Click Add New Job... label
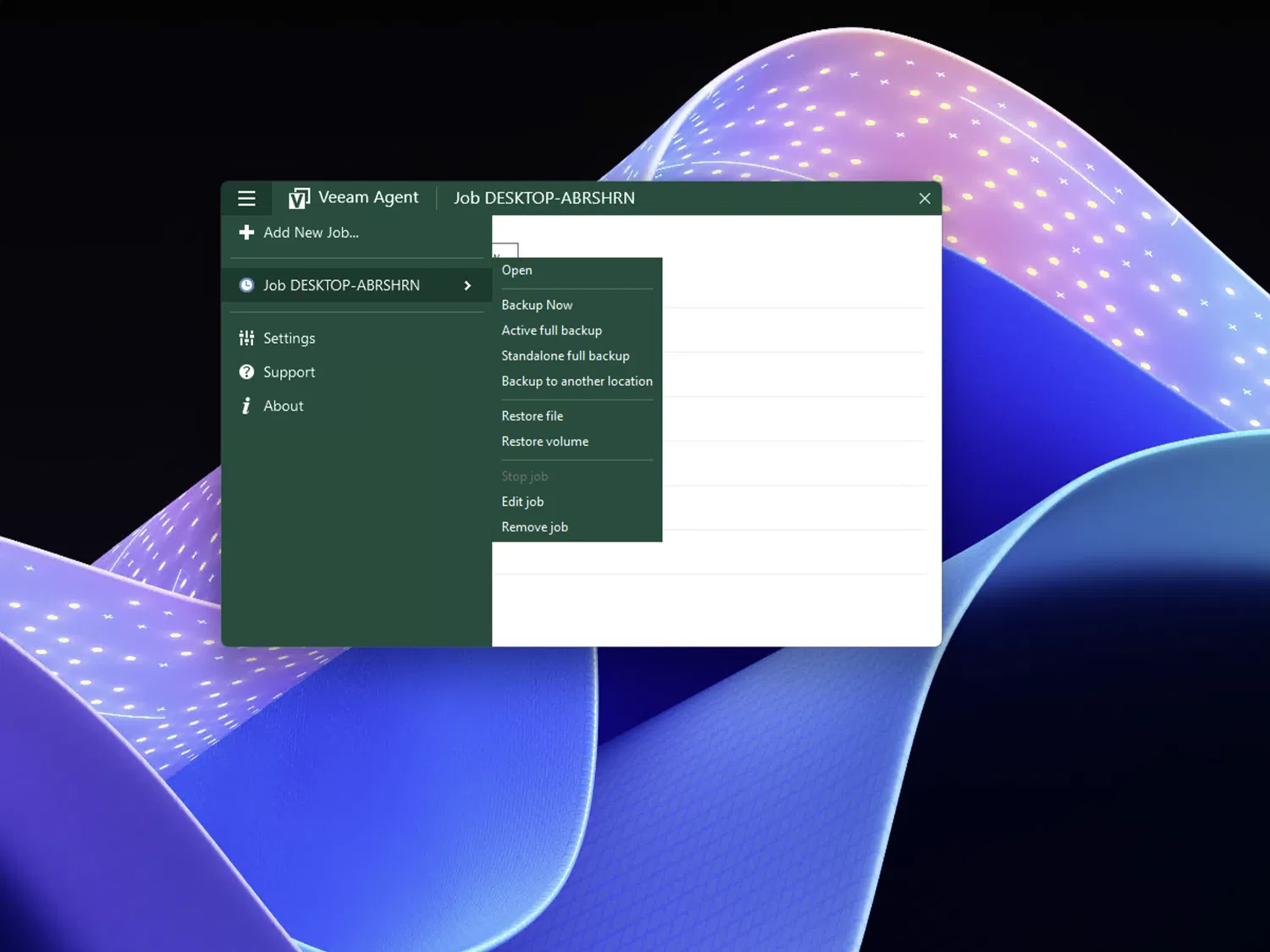 [311, 232]
